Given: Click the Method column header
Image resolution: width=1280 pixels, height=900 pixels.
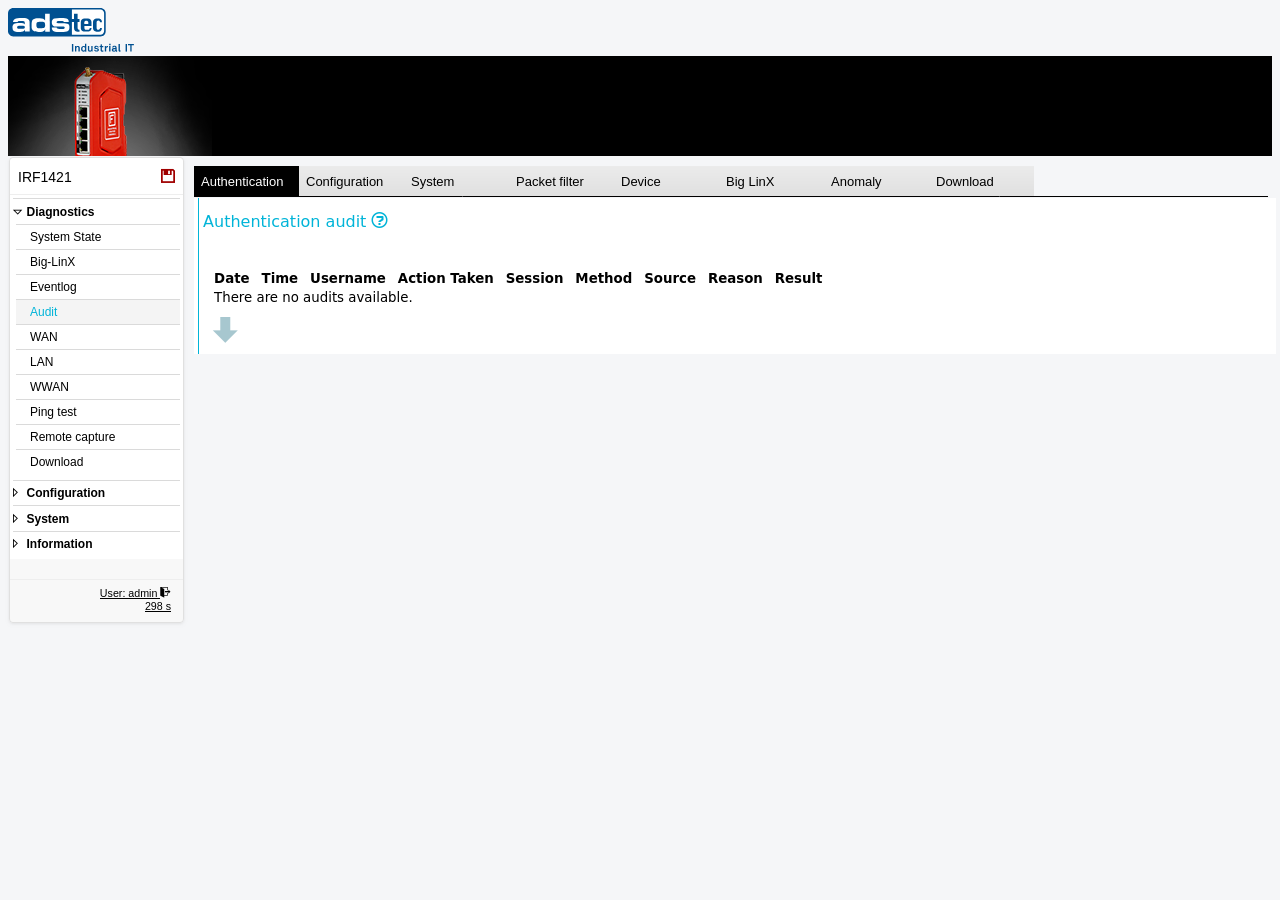Looking at the screenshot, I should (x=604, y=278).
